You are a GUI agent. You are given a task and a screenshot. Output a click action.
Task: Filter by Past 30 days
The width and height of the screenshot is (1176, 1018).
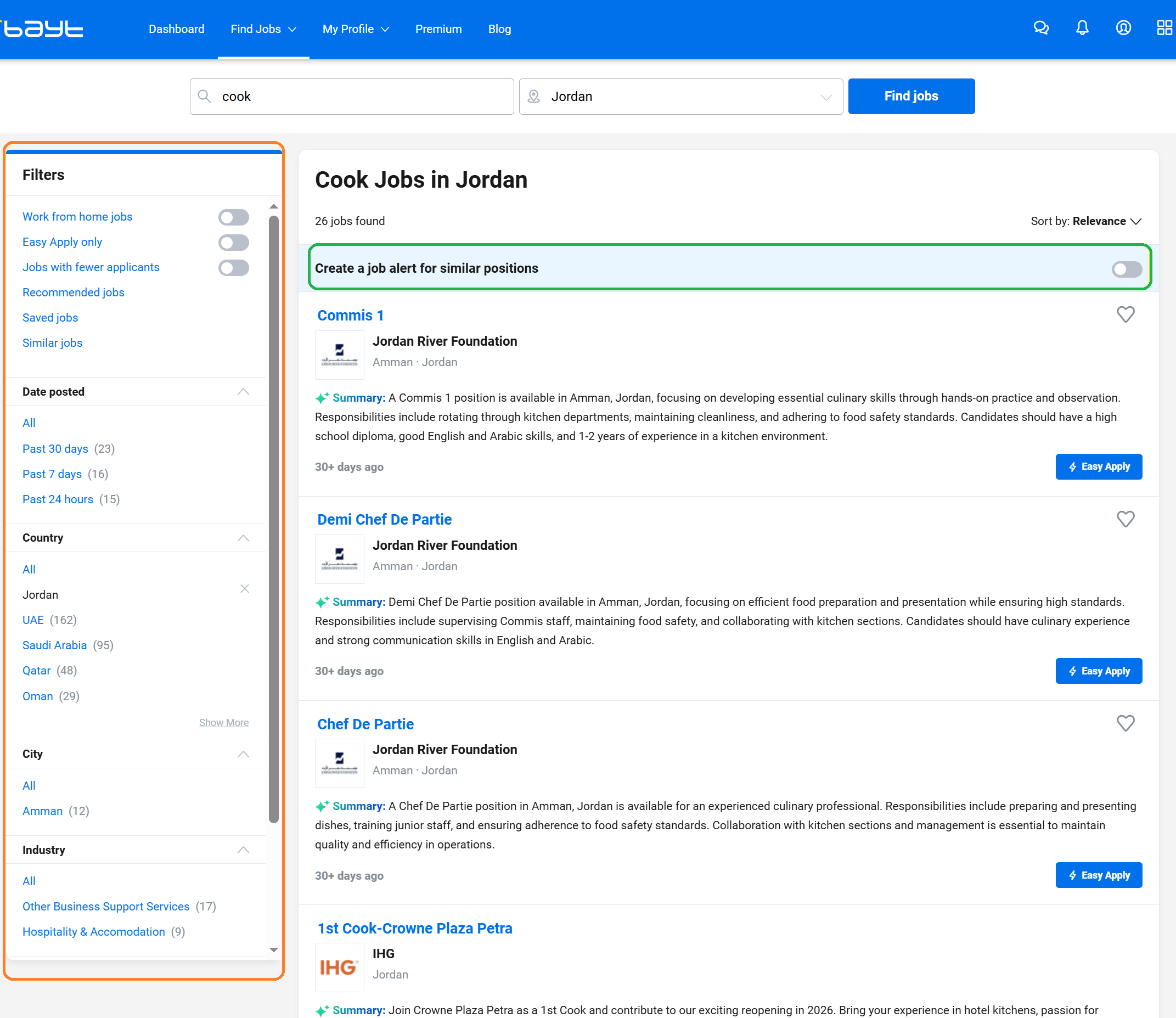coord(55,449)
